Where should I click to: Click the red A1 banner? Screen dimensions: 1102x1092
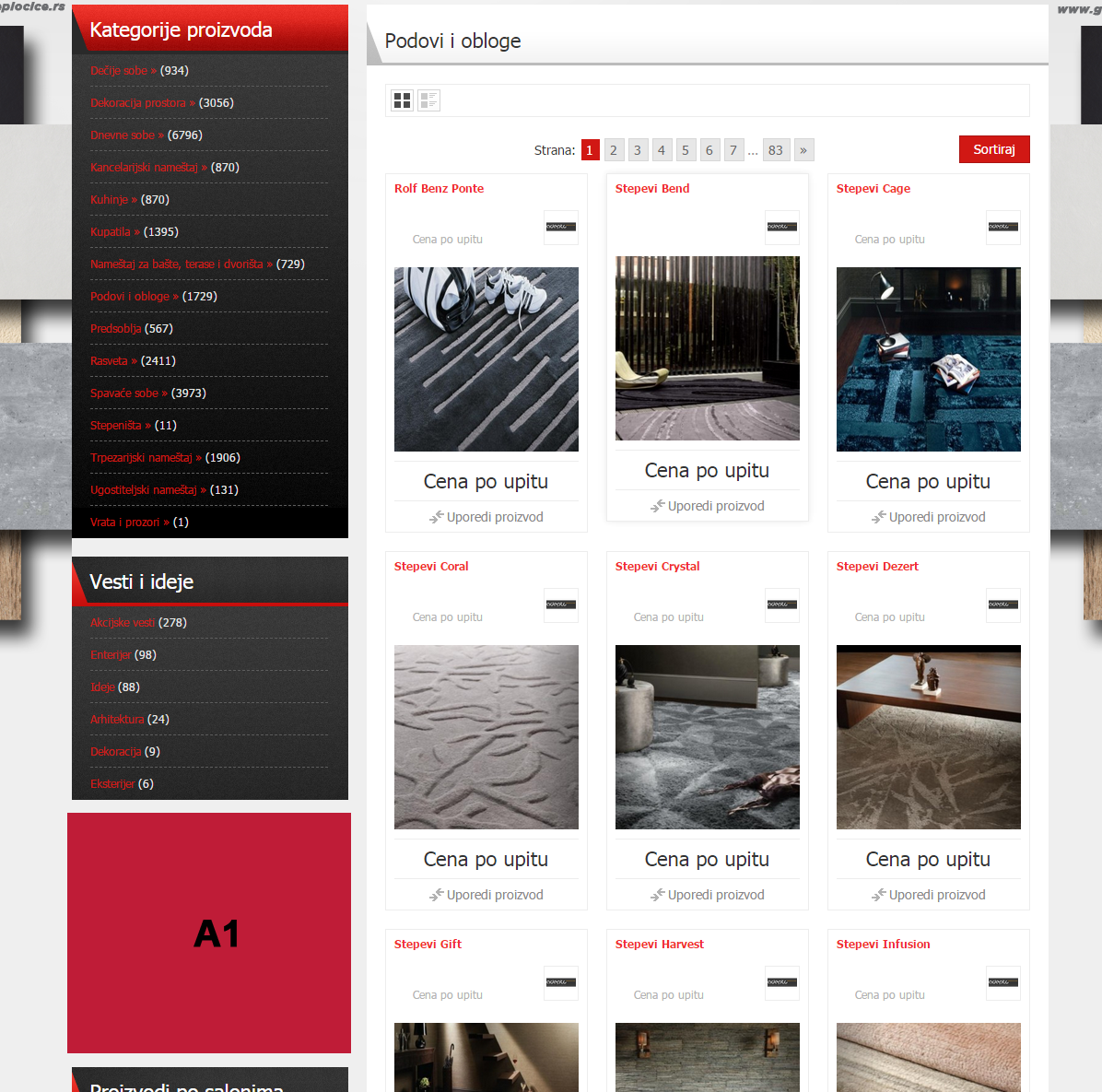tap(209, 933)
